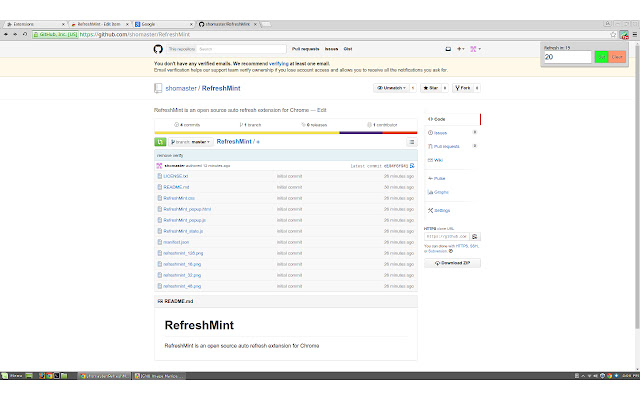
Task: Open the Chrome hamburger menu
Action: pos(635,35)
